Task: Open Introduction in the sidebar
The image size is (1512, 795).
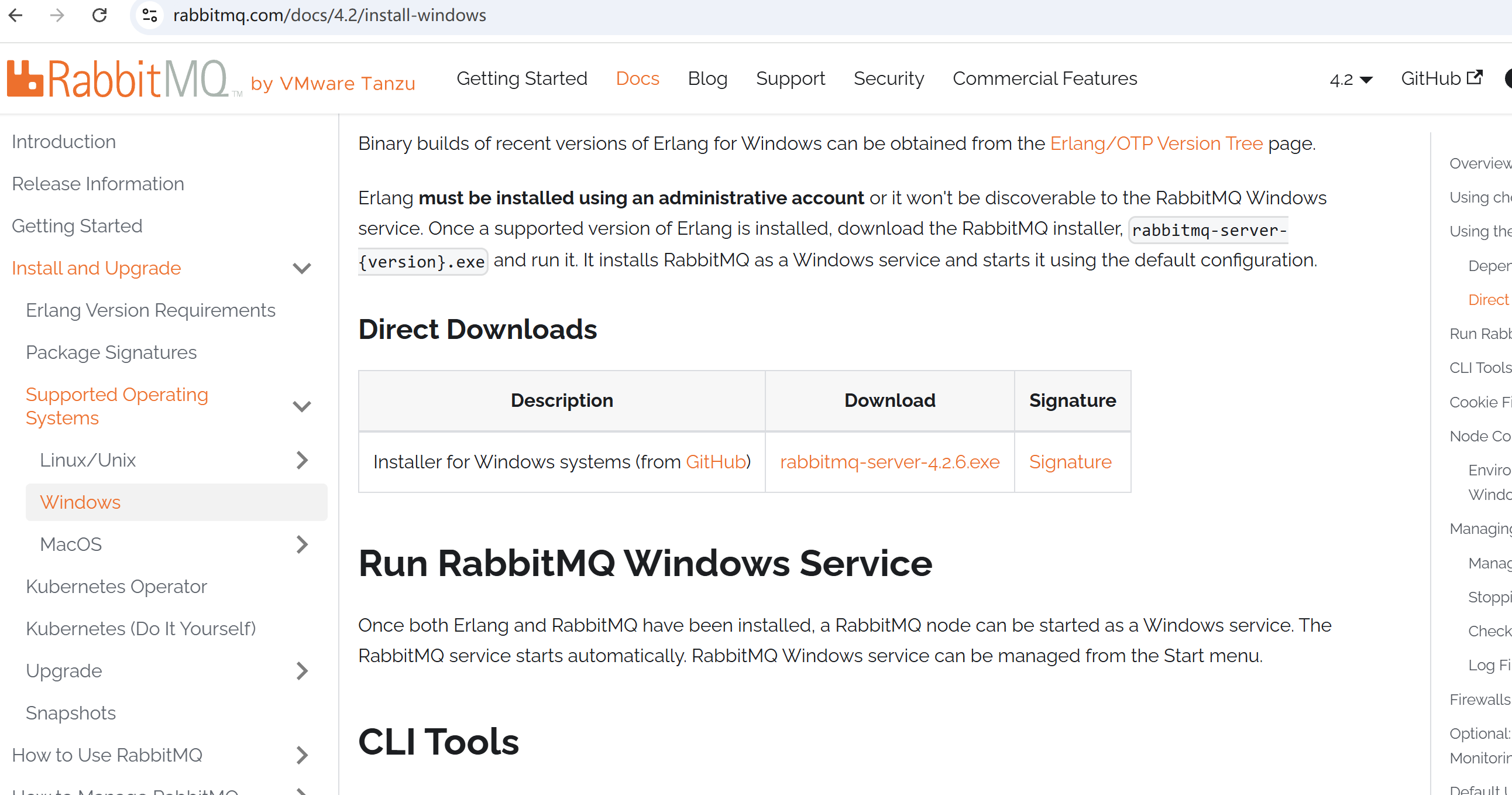Action: tap(64, 142)
